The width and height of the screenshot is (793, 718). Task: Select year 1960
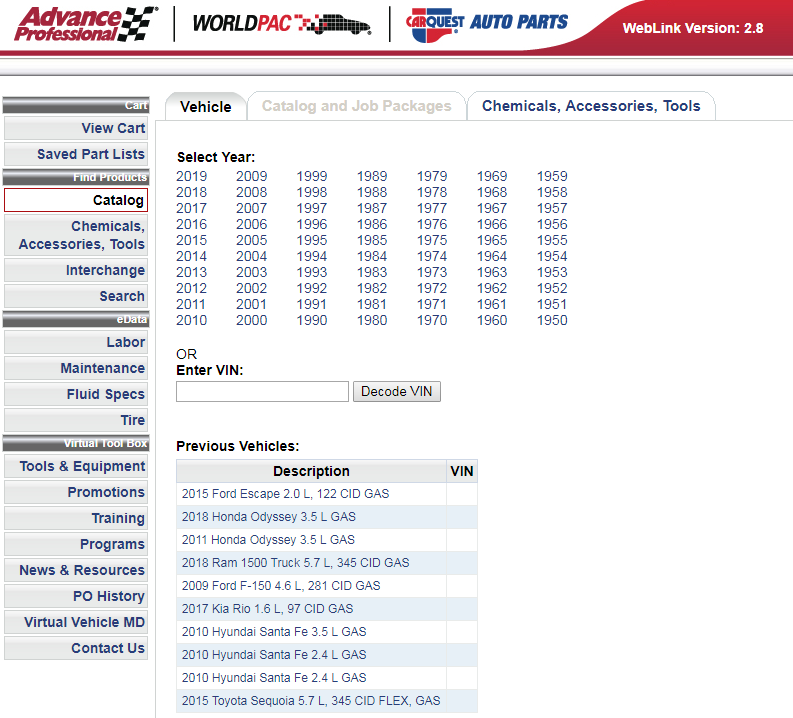(492, 320)
